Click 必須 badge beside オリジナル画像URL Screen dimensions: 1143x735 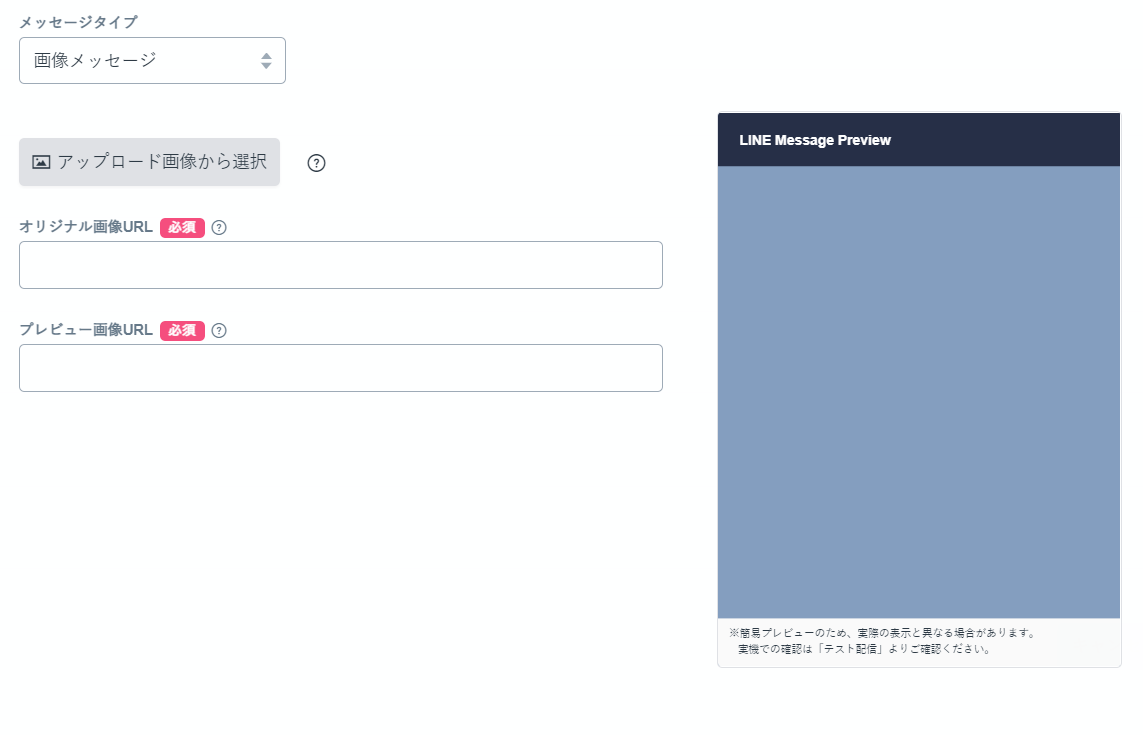(182, 228)
